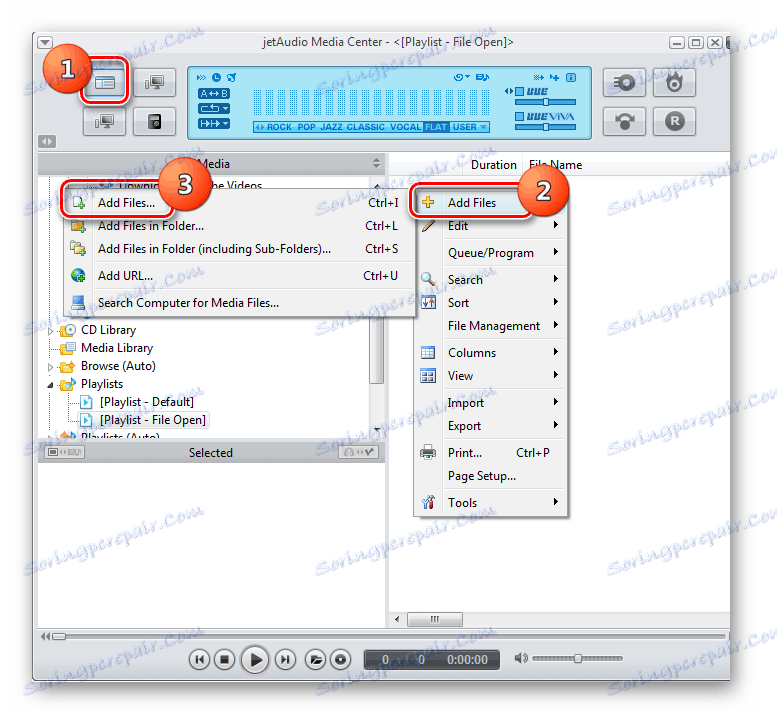This screenshot has width=777, height=714.
Task: Click the volume slider handle
Action: pyautogui.click(x=577, y=659)
